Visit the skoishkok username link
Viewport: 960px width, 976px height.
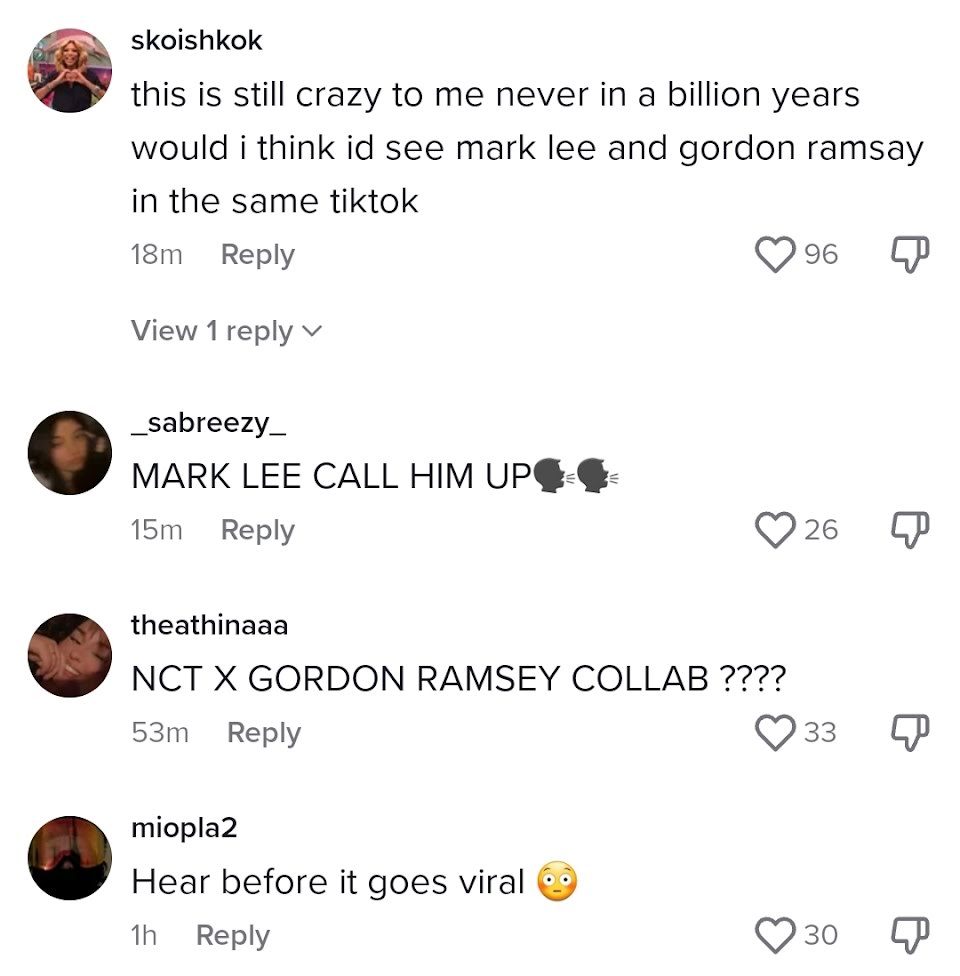tap(197, 40)
